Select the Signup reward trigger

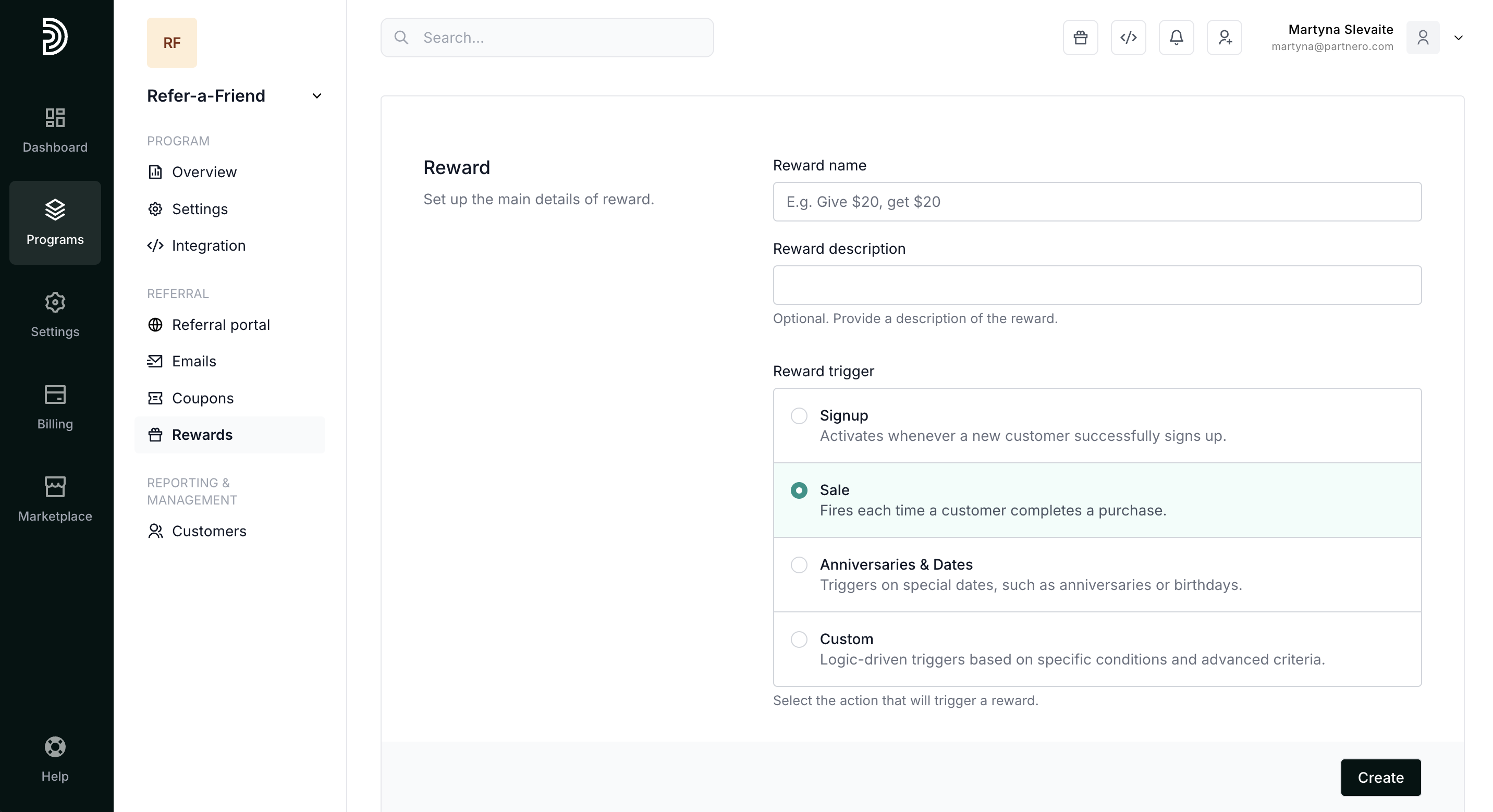click(799, 416)
